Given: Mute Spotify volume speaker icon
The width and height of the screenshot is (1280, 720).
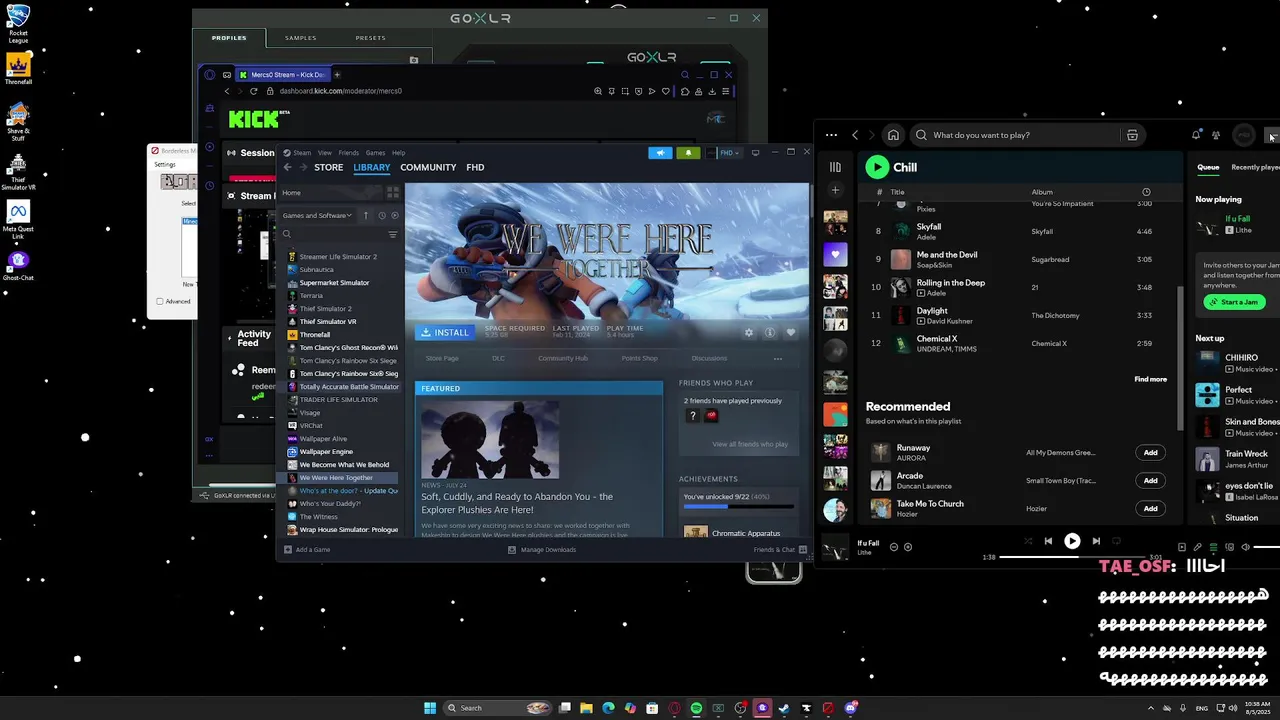Looking at the screenshot, I should point(1245,547).
